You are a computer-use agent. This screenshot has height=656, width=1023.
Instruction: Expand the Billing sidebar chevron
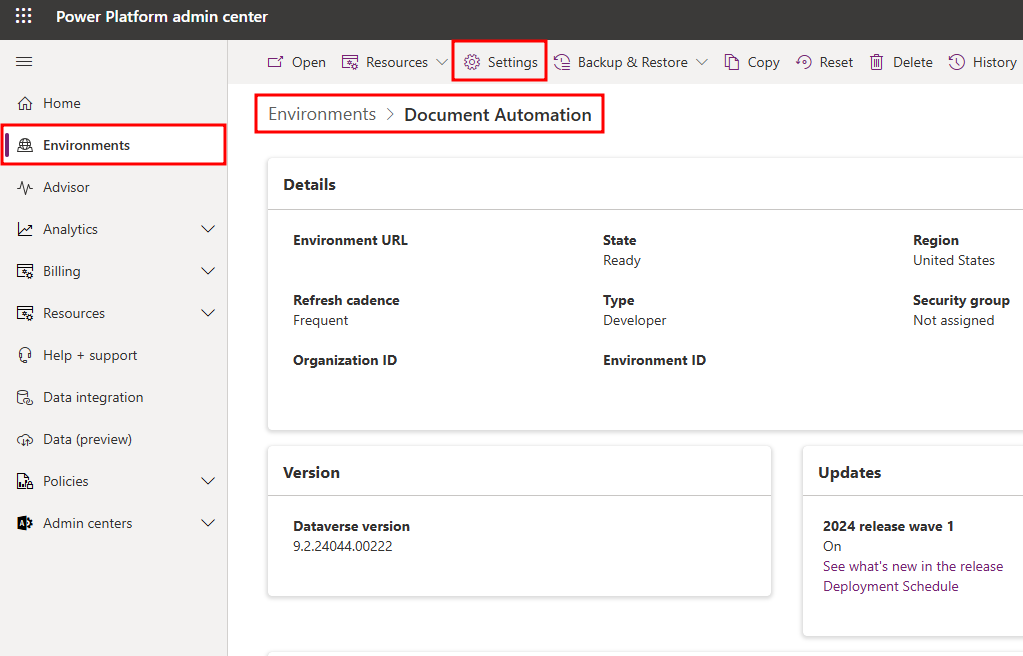tap(208, 271)
